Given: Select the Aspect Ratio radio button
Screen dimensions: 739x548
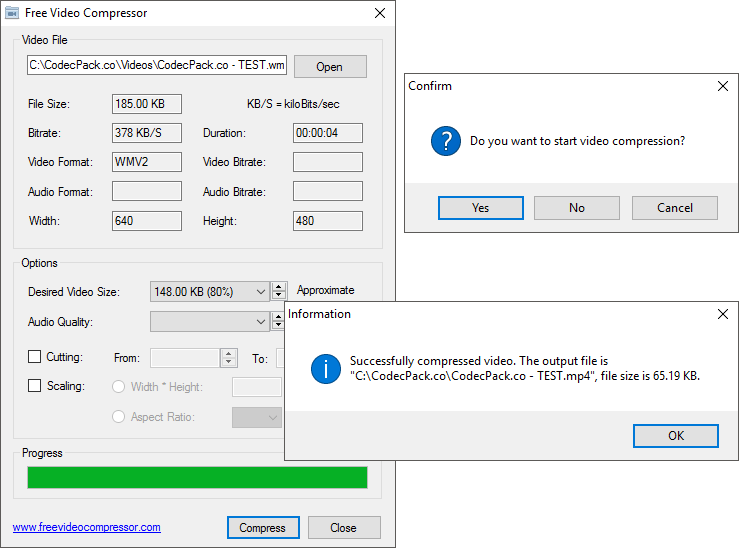Looking at the screenshot, I should [118, 417].
